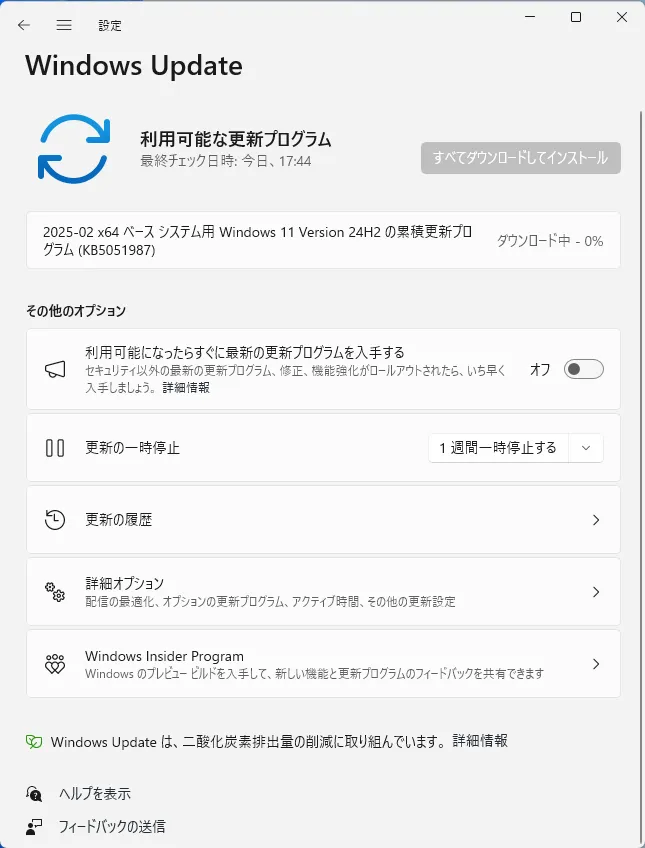Click the すべてダウンロードしてインストール button

coord(521,158)
